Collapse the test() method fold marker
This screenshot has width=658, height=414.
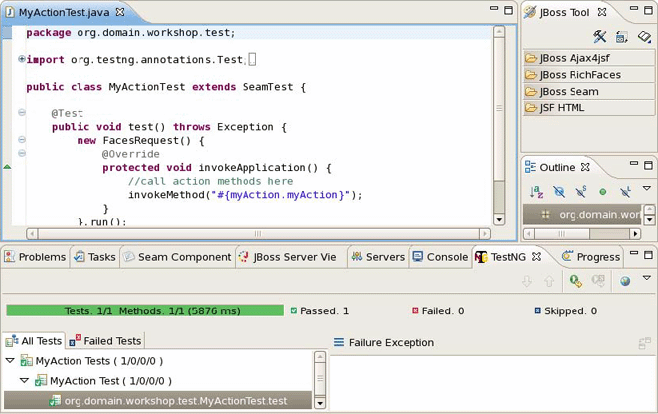22,112
